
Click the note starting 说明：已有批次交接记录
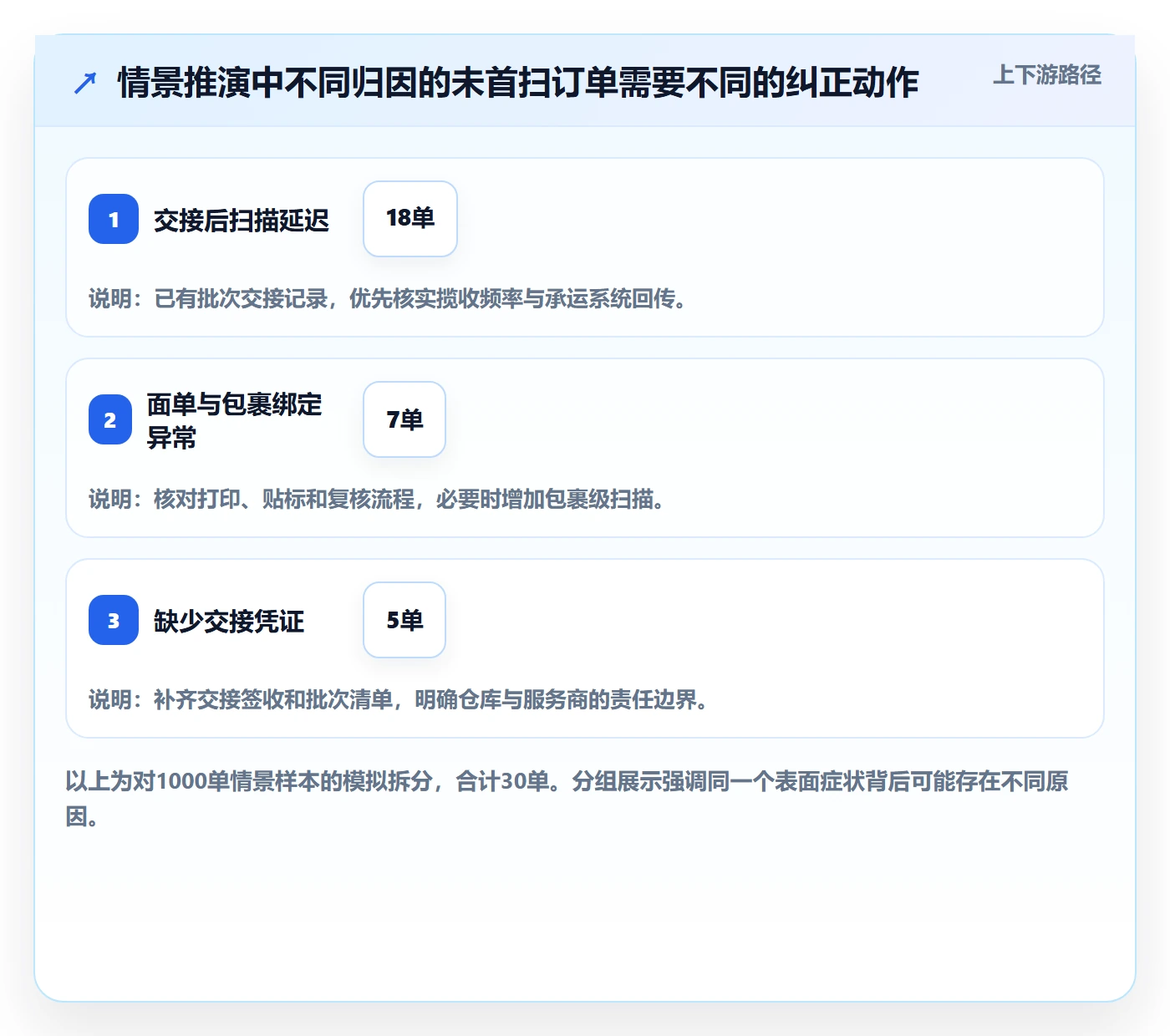tap(389, 298)
